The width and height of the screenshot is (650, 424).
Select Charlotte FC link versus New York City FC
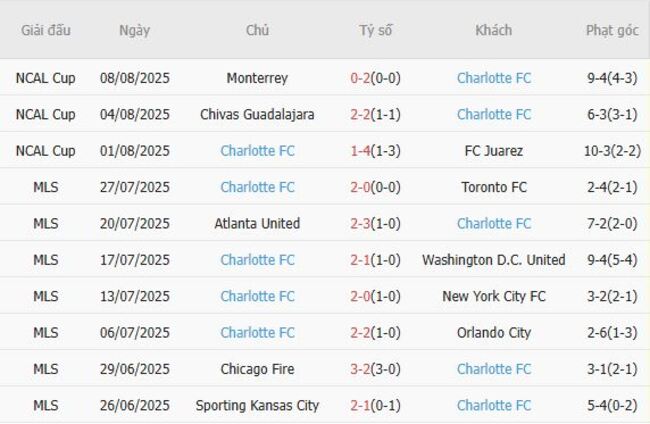tap(257, 296)
